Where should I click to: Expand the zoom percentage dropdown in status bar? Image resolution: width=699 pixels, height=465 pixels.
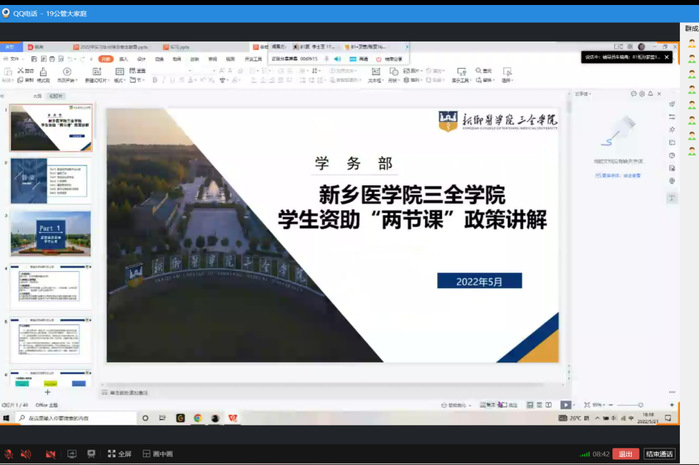point(600,405)
